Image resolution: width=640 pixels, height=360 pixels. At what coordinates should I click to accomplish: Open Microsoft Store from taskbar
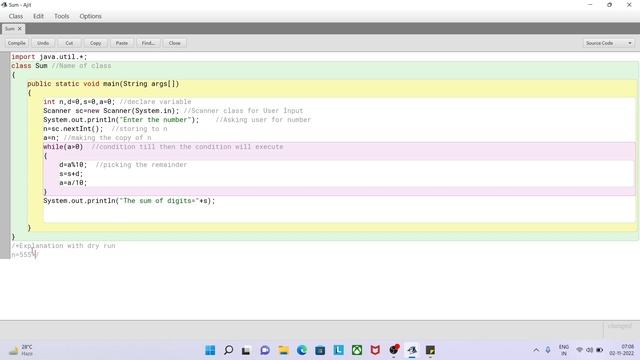coord(320,350)
